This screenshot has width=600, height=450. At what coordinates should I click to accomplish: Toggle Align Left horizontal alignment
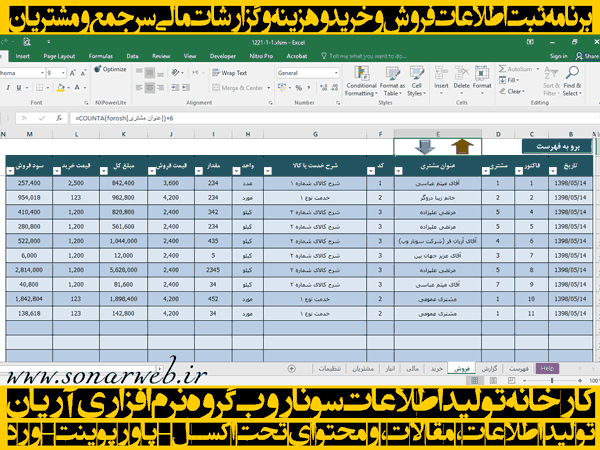coord(139,88)
